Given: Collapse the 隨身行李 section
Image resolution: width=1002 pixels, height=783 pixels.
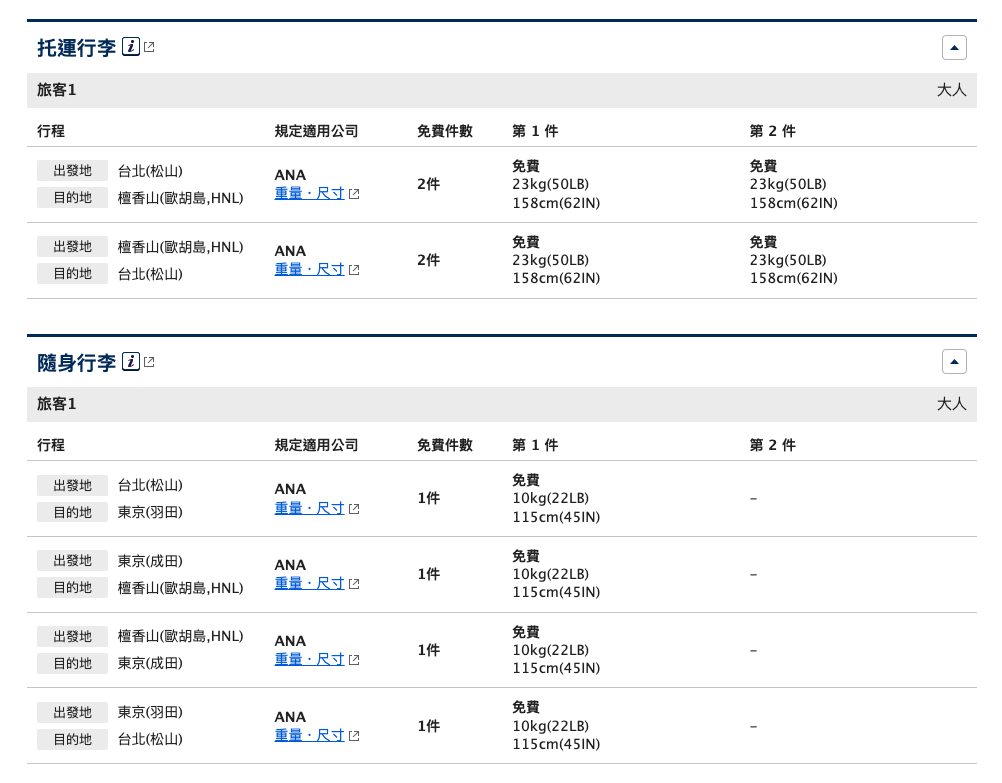Looking at the screenshot, I should (x=954, y=362).
